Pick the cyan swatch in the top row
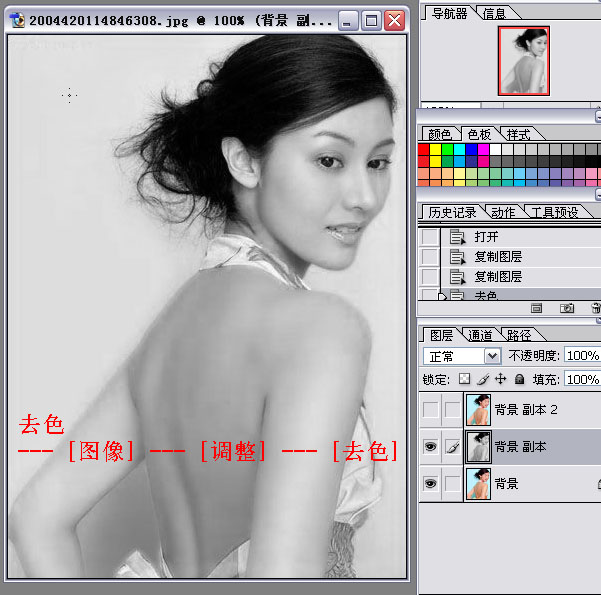This screenshot has height=595, width=601. point(459,150)
